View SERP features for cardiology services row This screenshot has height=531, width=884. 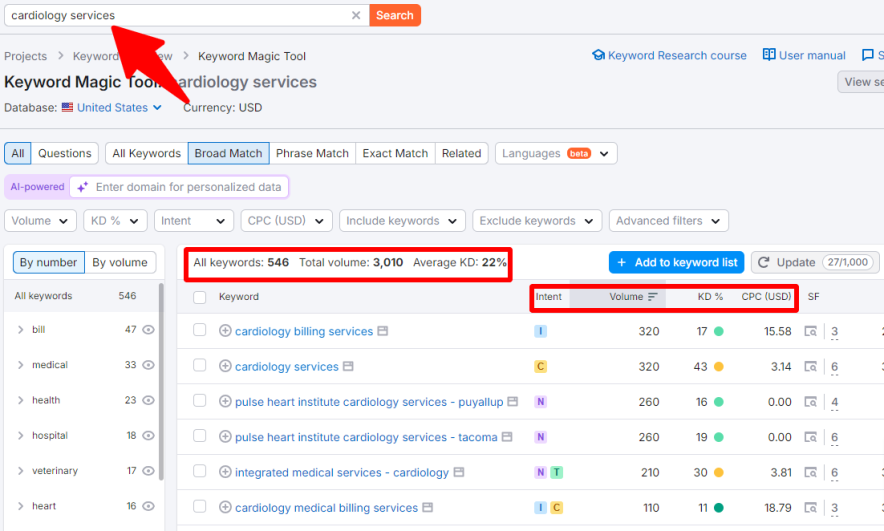click(x=811, y=367)
